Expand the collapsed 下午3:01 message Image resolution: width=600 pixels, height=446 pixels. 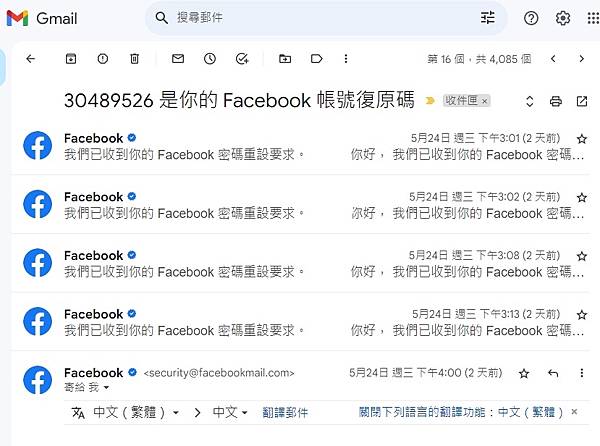tap(300, 146)
